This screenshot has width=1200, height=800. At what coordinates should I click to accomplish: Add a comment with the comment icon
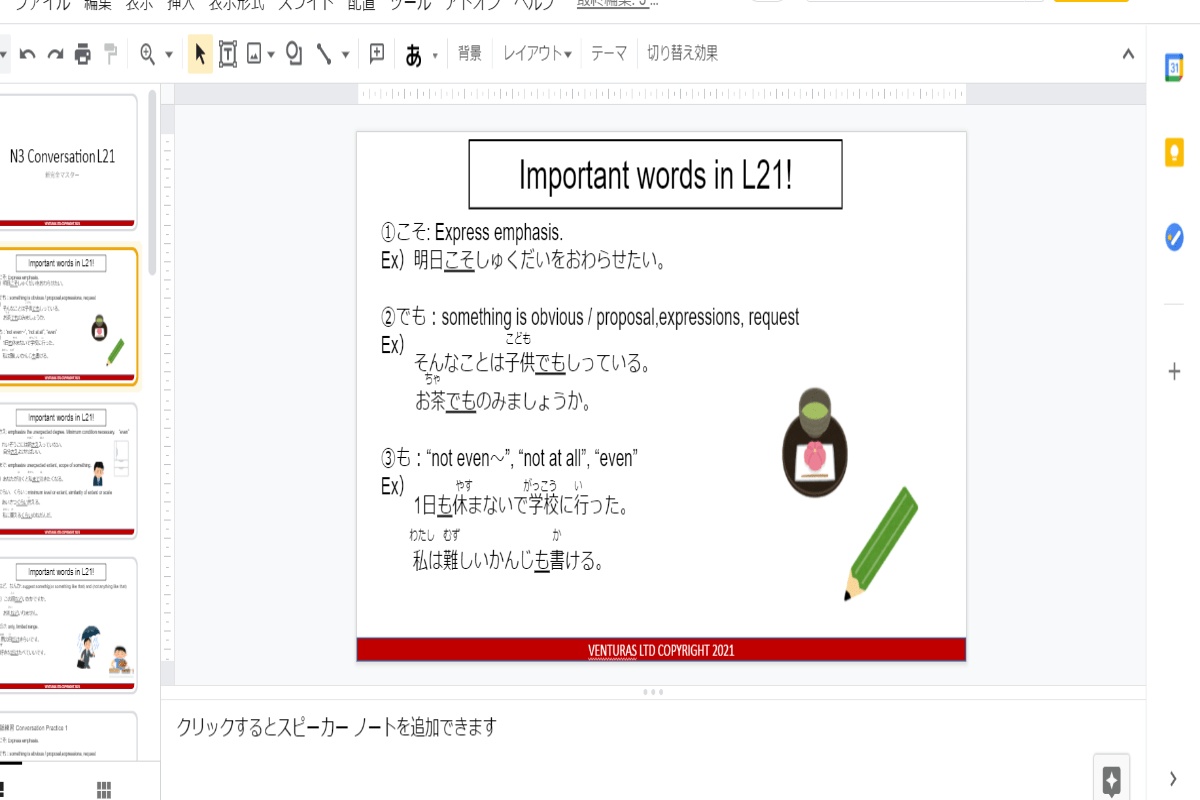click(x=377, y=54)
